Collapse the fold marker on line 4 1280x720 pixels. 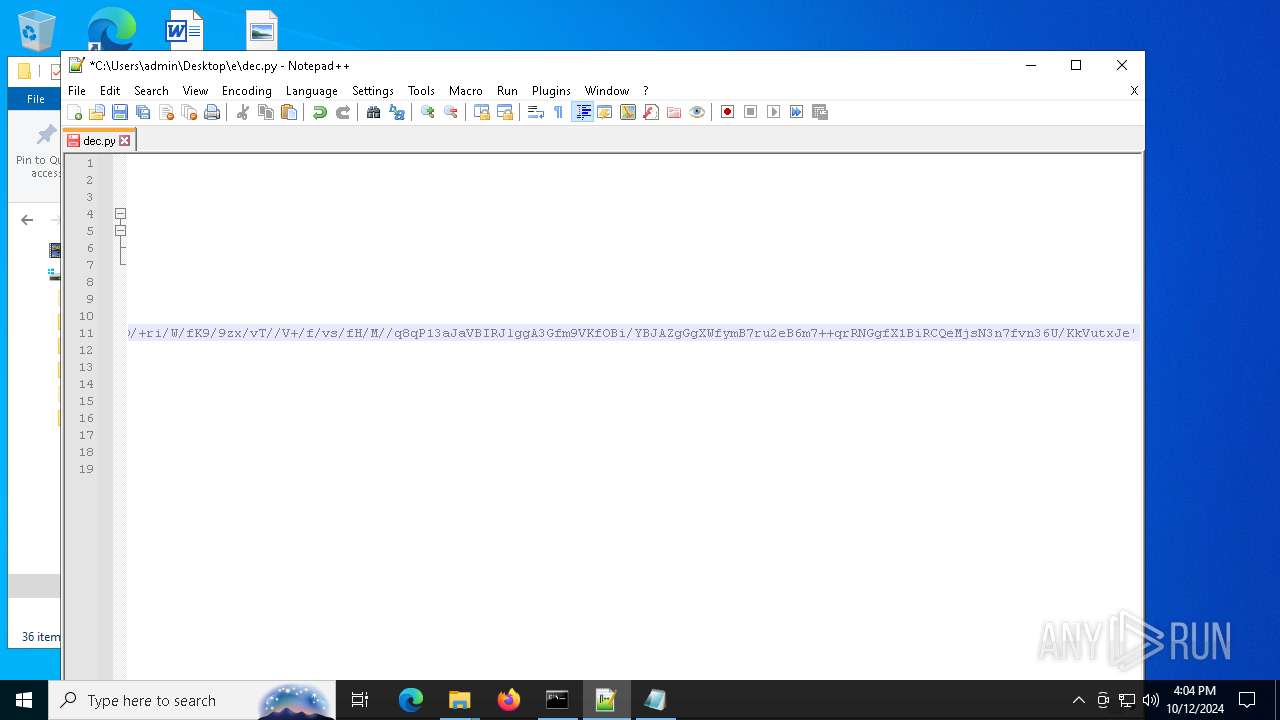(x=120, y=214)
